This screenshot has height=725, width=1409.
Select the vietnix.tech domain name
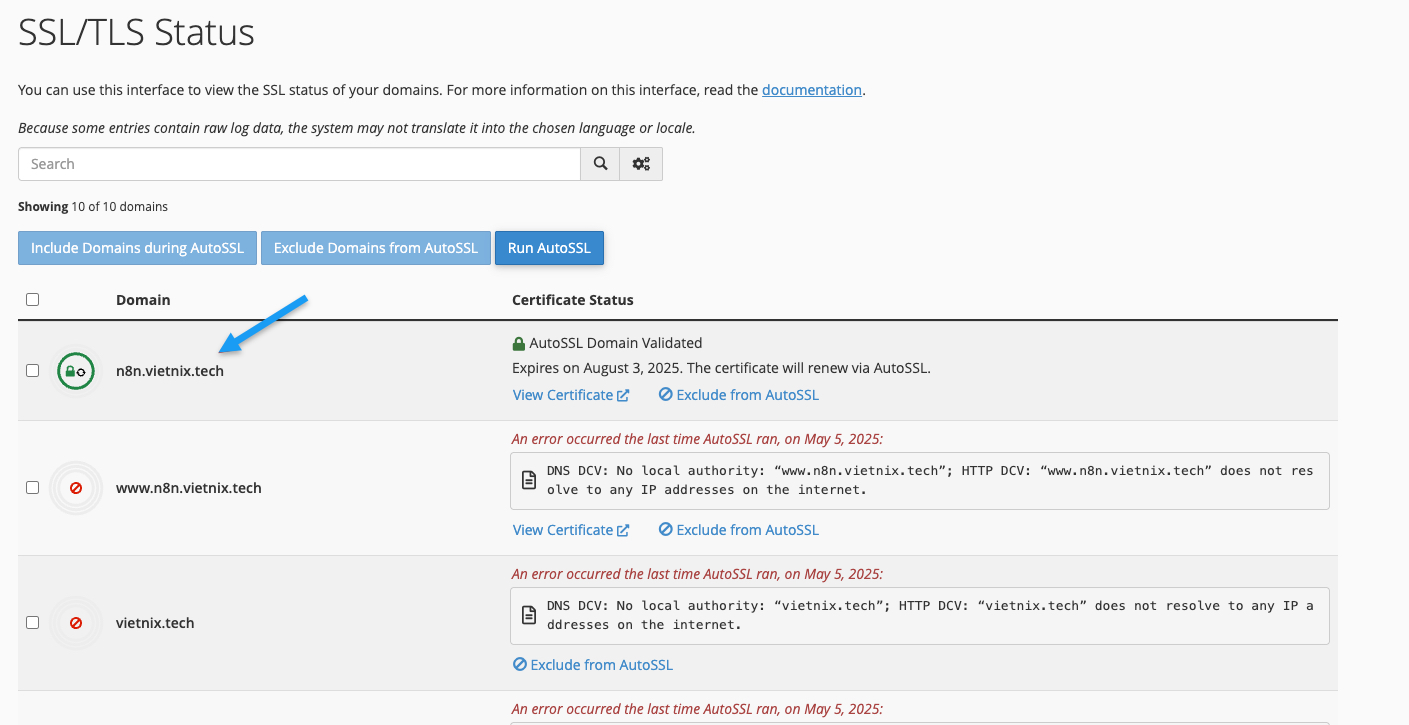point(155,623)
